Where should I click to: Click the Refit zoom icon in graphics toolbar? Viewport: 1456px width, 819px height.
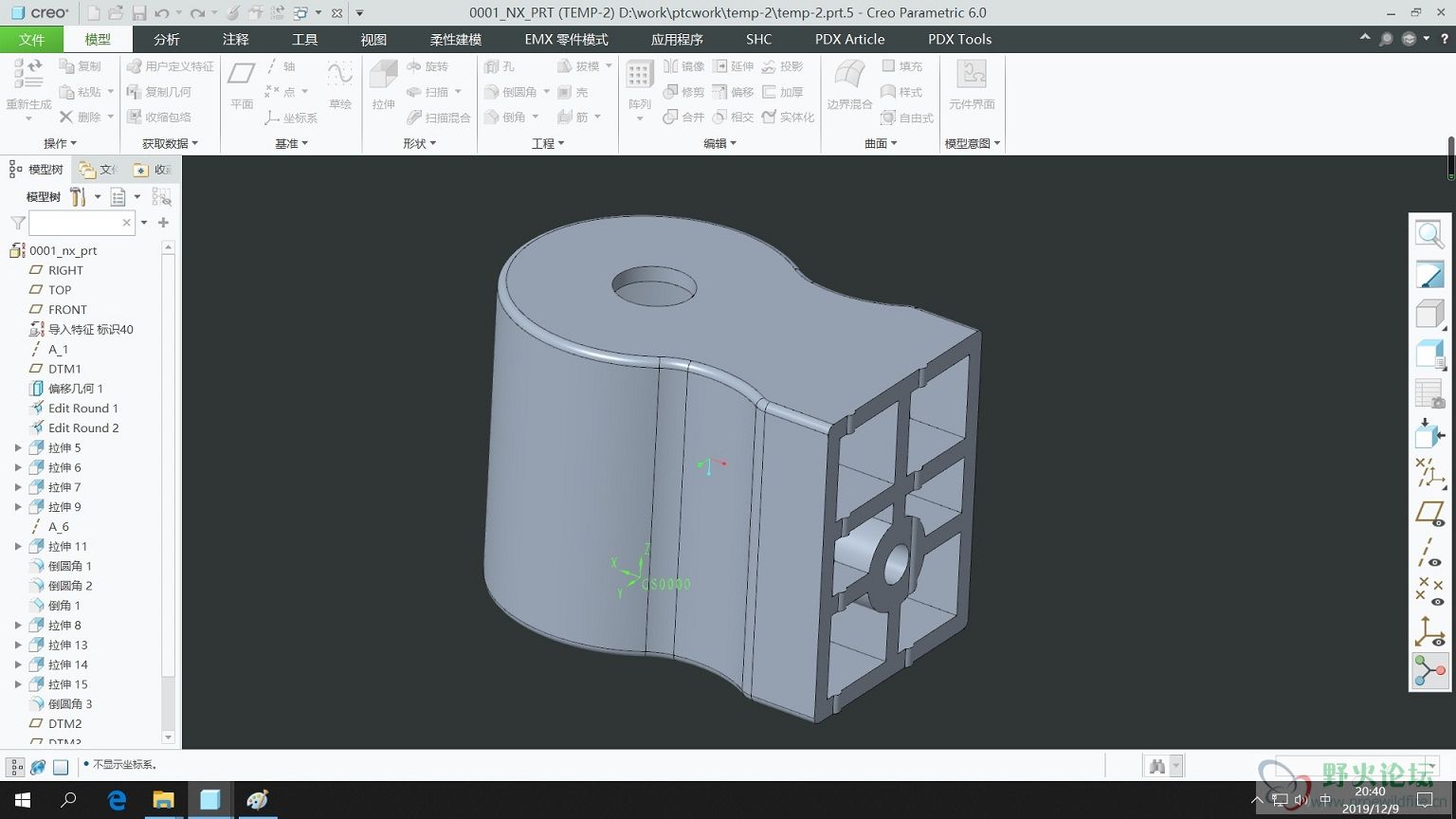point(1429,234)
